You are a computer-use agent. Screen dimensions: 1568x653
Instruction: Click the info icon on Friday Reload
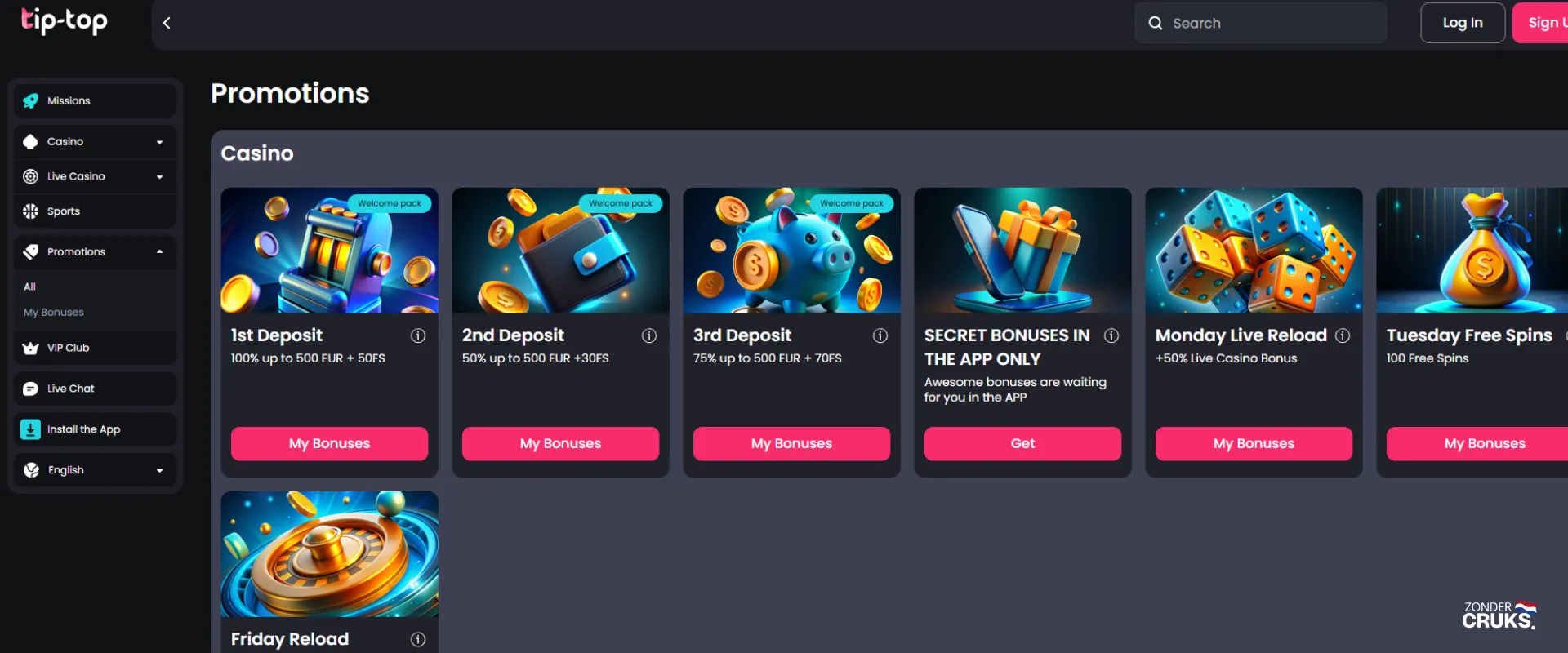point(417,640)
